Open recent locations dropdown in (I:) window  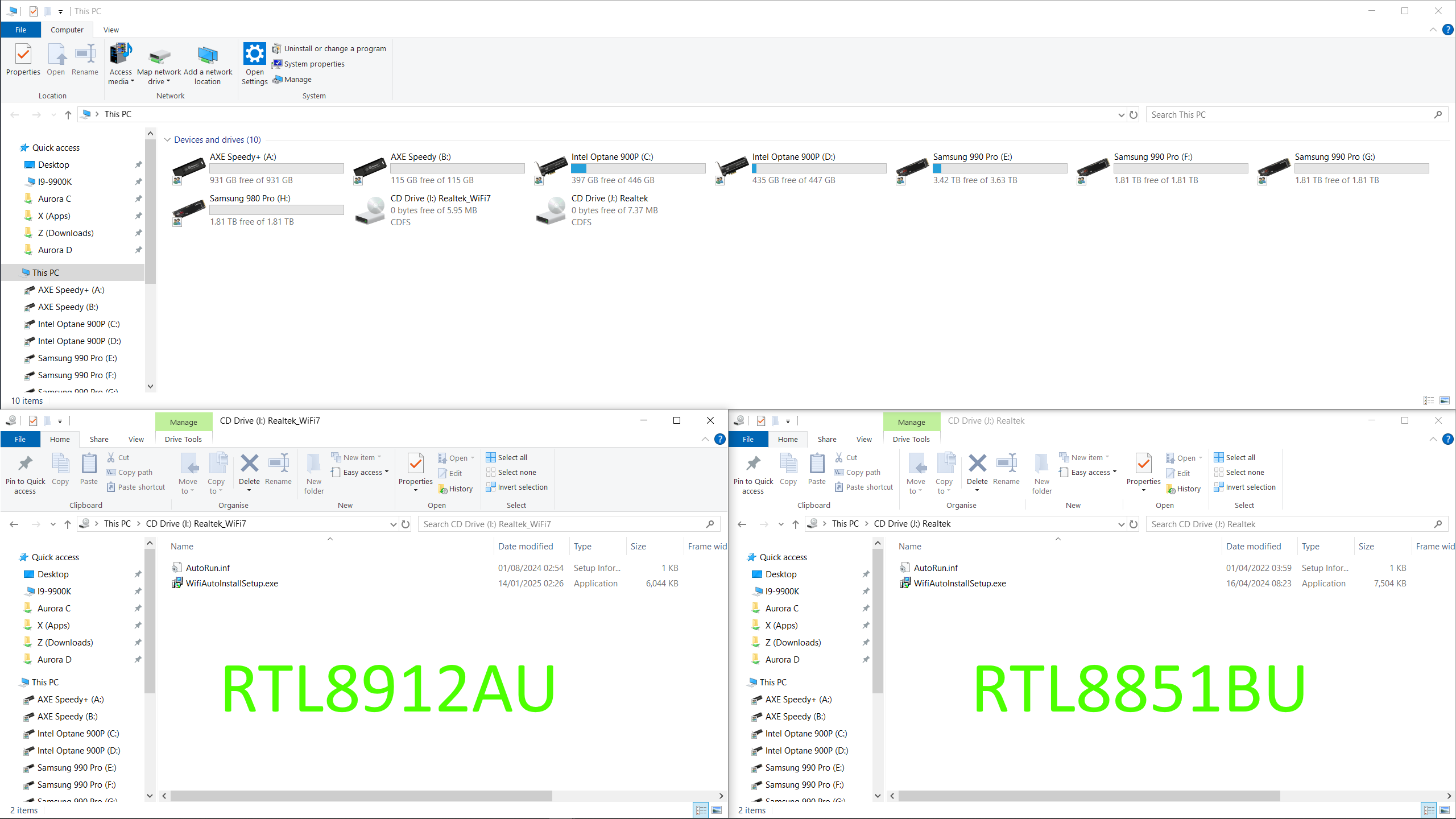coord(53,524)
